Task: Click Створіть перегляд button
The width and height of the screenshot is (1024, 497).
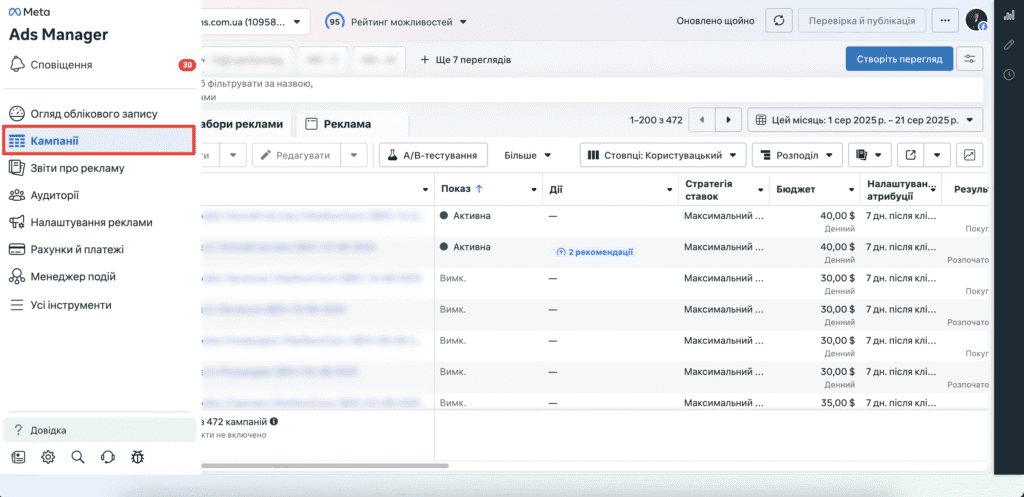Action: pos(899,59)
